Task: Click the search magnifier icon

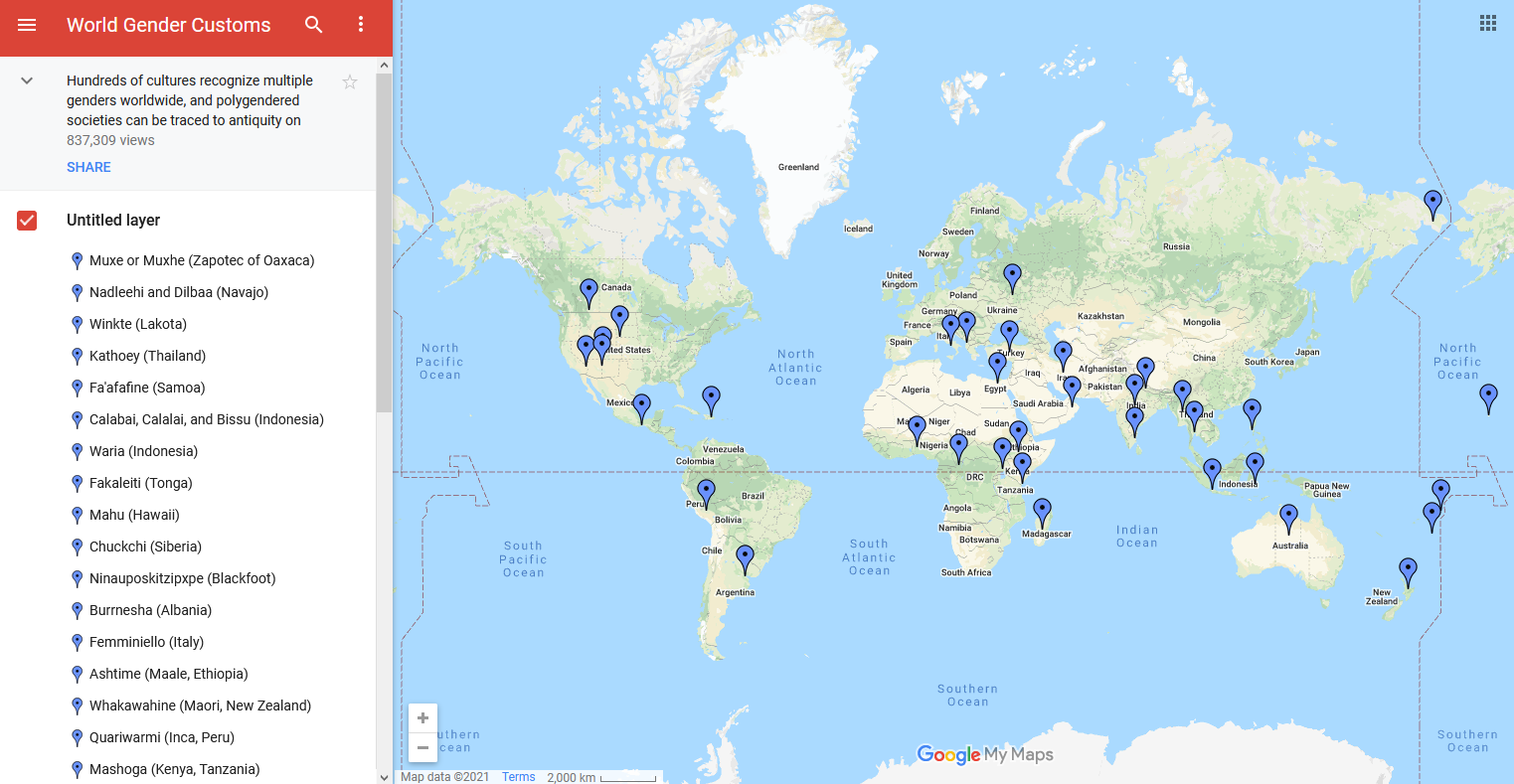Action: 314,25
